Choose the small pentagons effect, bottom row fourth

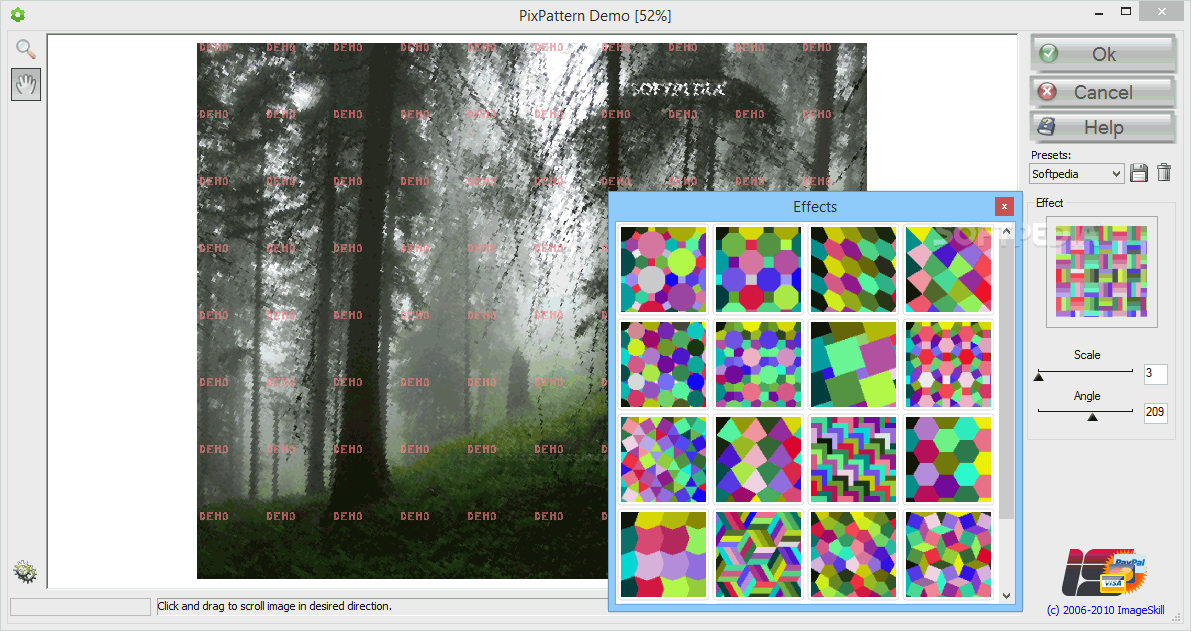click(x=948, y=554)
